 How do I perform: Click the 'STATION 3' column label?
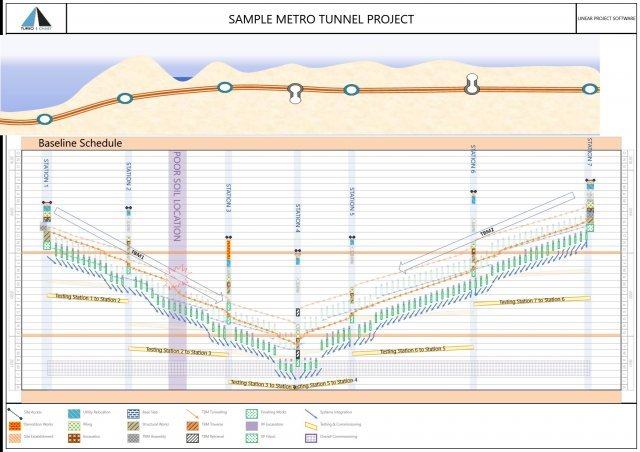pos(229,198)
